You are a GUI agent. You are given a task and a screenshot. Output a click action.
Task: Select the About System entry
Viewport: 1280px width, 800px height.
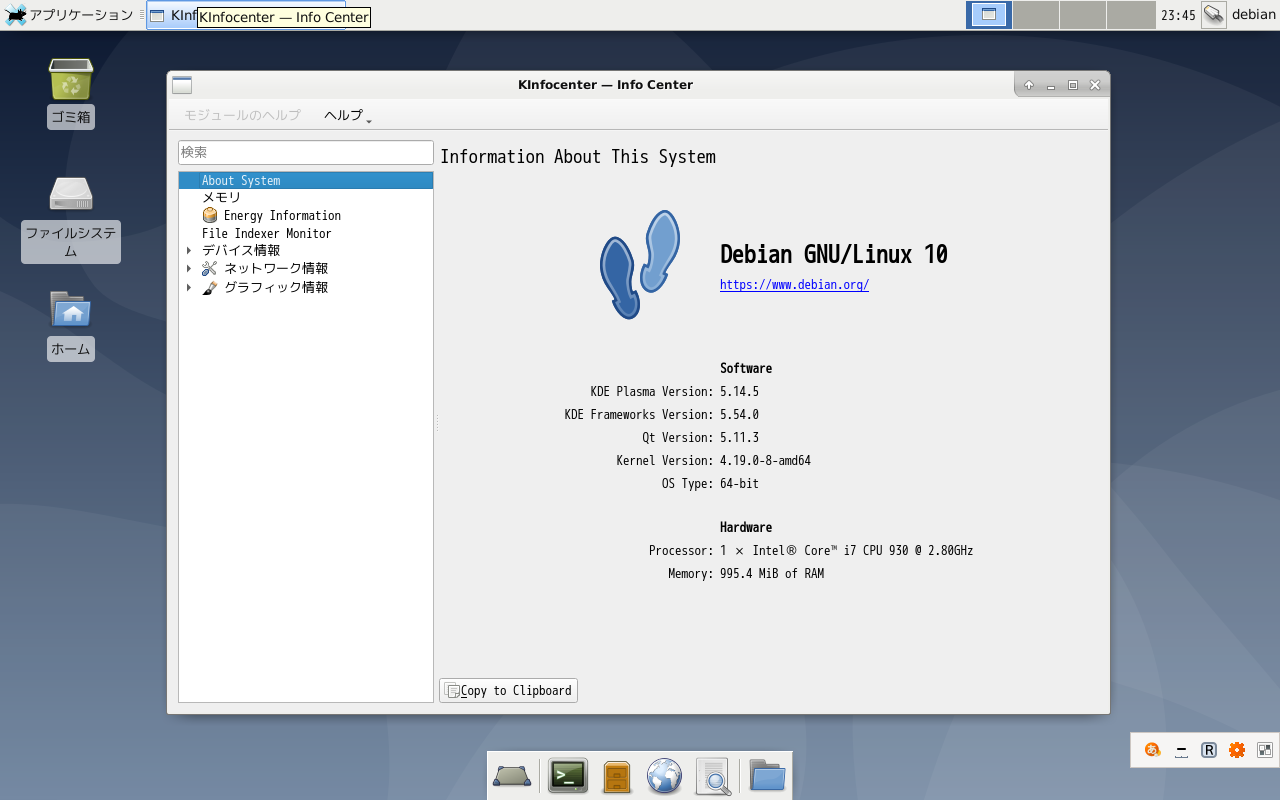coord(306,181)
